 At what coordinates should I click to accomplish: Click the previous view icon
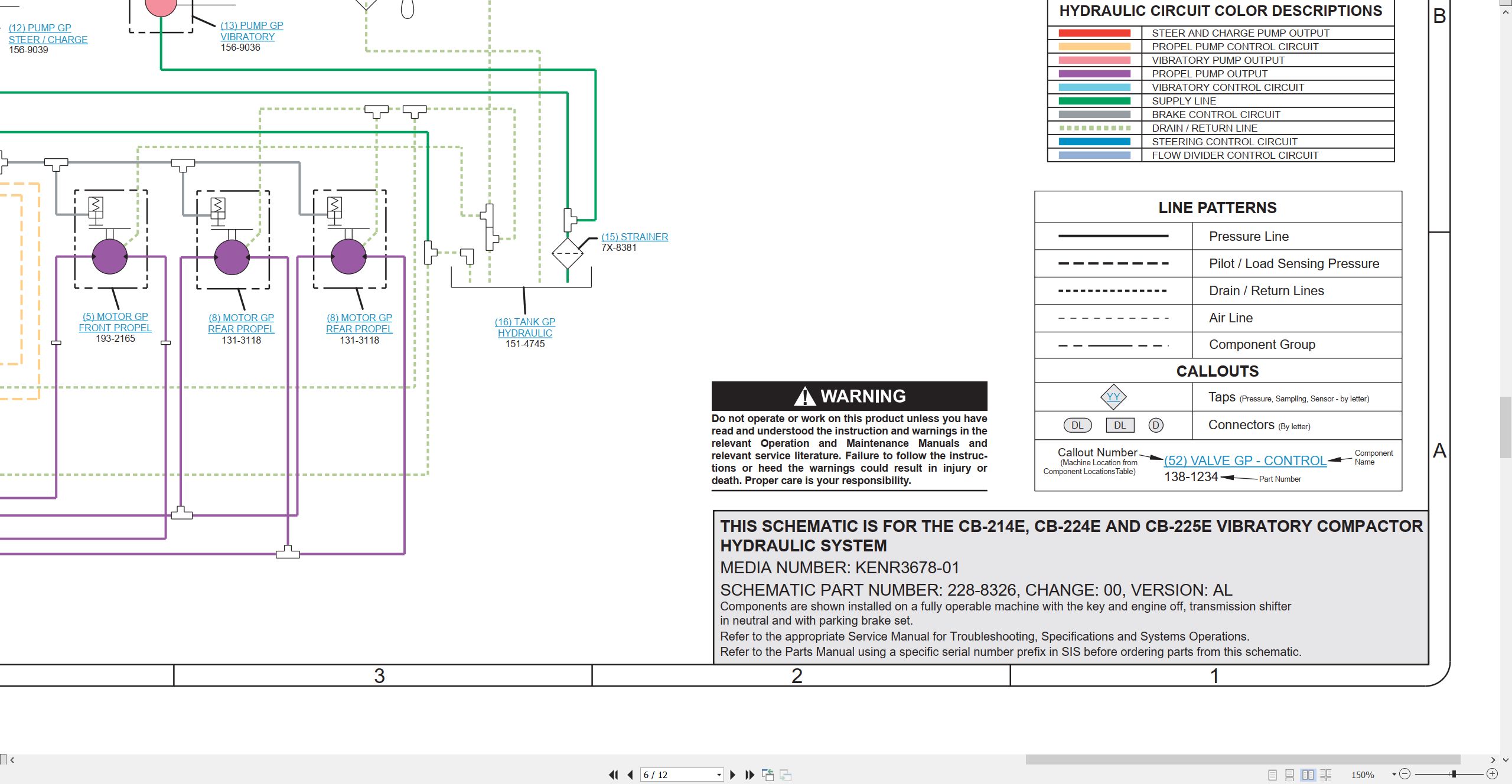click(768, 775)
